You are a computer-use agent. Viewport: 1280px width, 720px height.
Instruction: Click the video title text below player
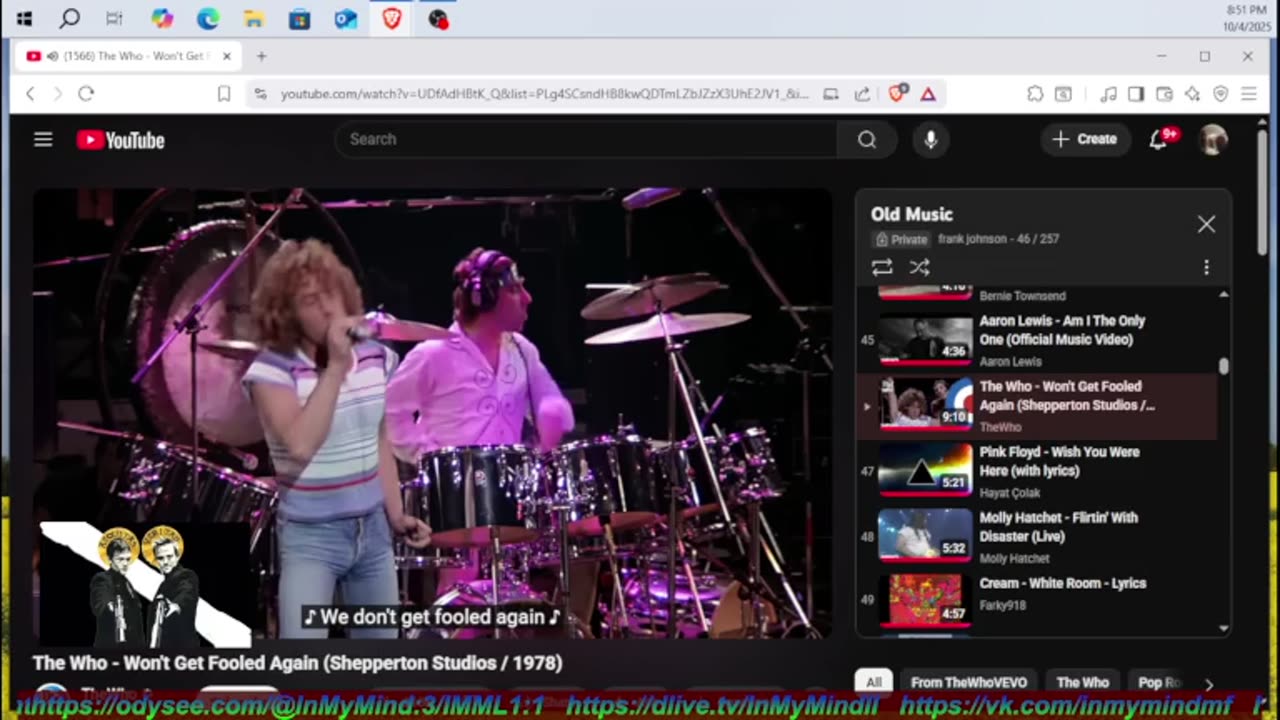298,663
